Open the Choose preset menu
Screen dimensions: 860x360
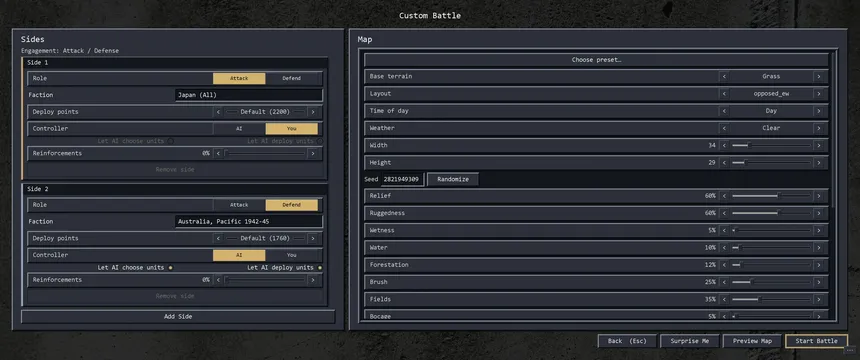pyautogui.click(x=596, y=60)
